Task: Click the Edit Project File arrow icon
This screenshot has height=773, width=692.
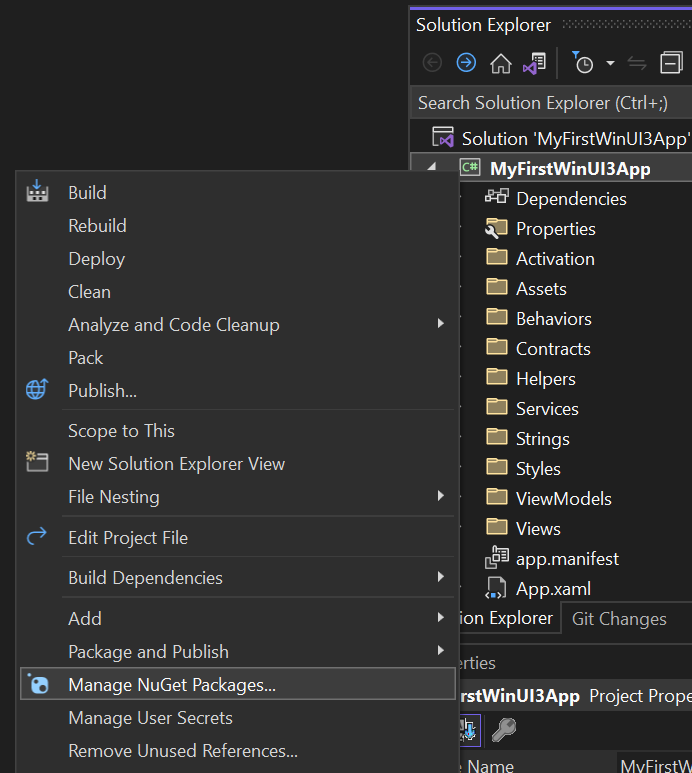Action: pos(36,536)
